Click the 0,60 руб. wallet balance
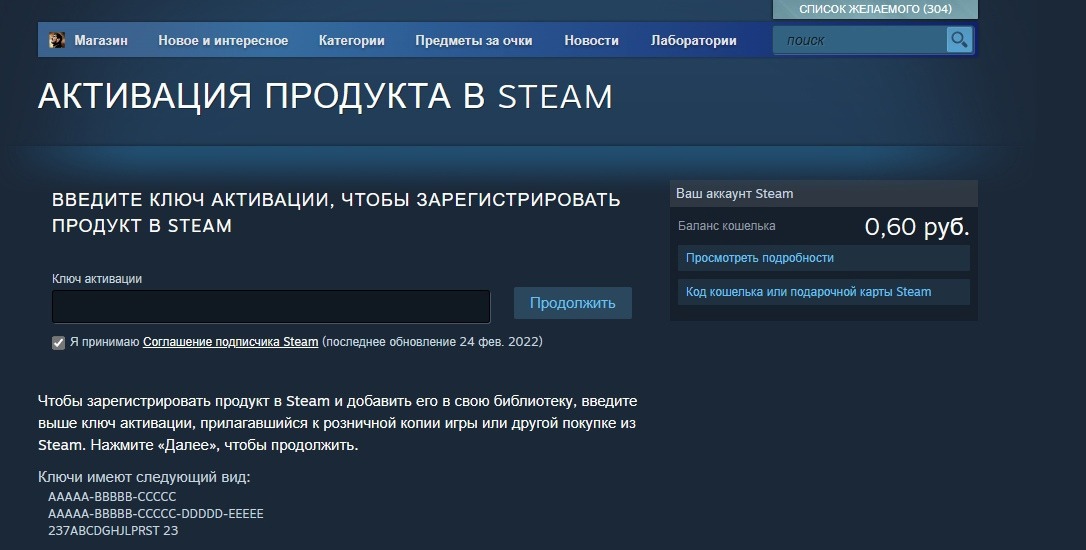Screen dimensions: 1086x550 point(917,227)
